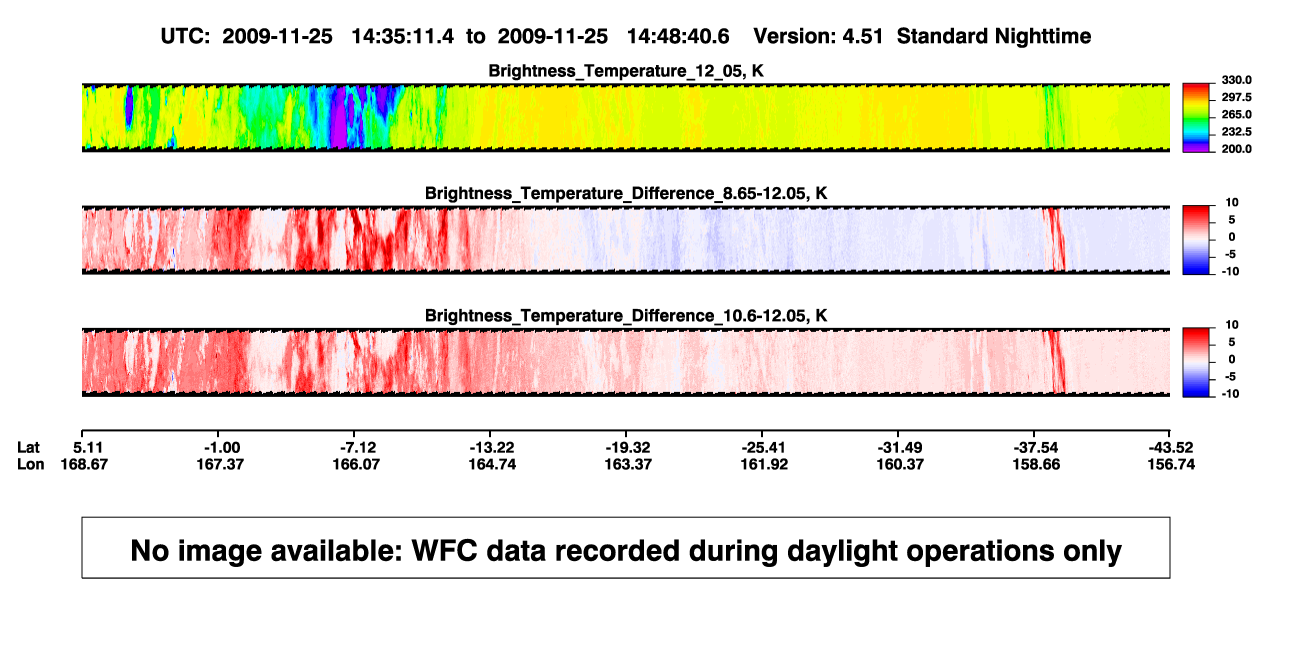This screenshot has width=1300, height=667.
Task: Click the red-blue color bar for 8.65-12.05
Action: tap(1196, 239)
